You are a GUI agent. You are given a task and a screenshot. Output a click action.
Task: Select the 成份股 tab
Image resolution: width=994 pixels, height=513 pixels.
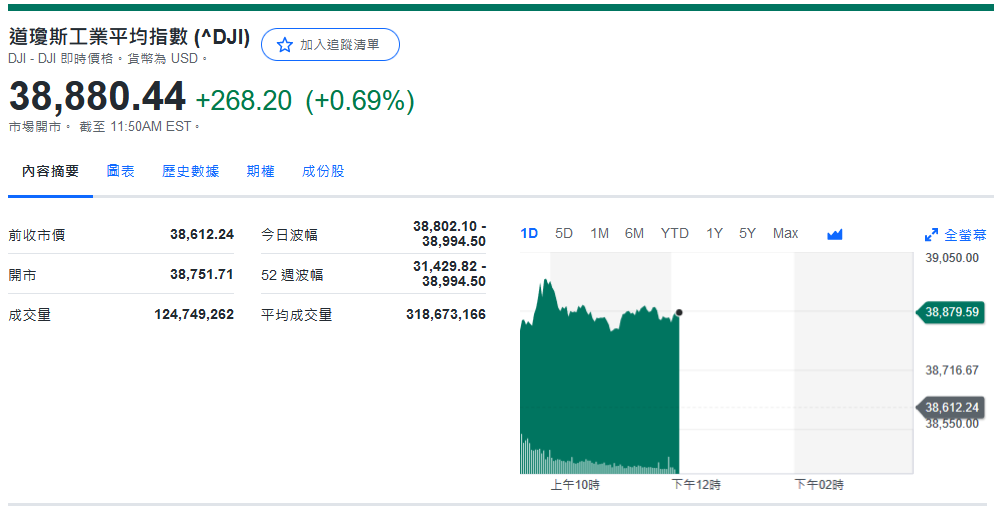point(323,171)
